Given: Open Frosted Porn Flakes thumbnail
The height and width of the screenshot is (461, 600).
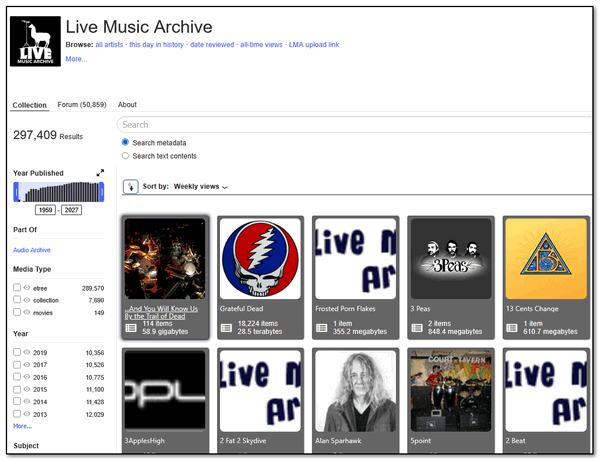Looking at the screenshot, I should pos(355,259).
